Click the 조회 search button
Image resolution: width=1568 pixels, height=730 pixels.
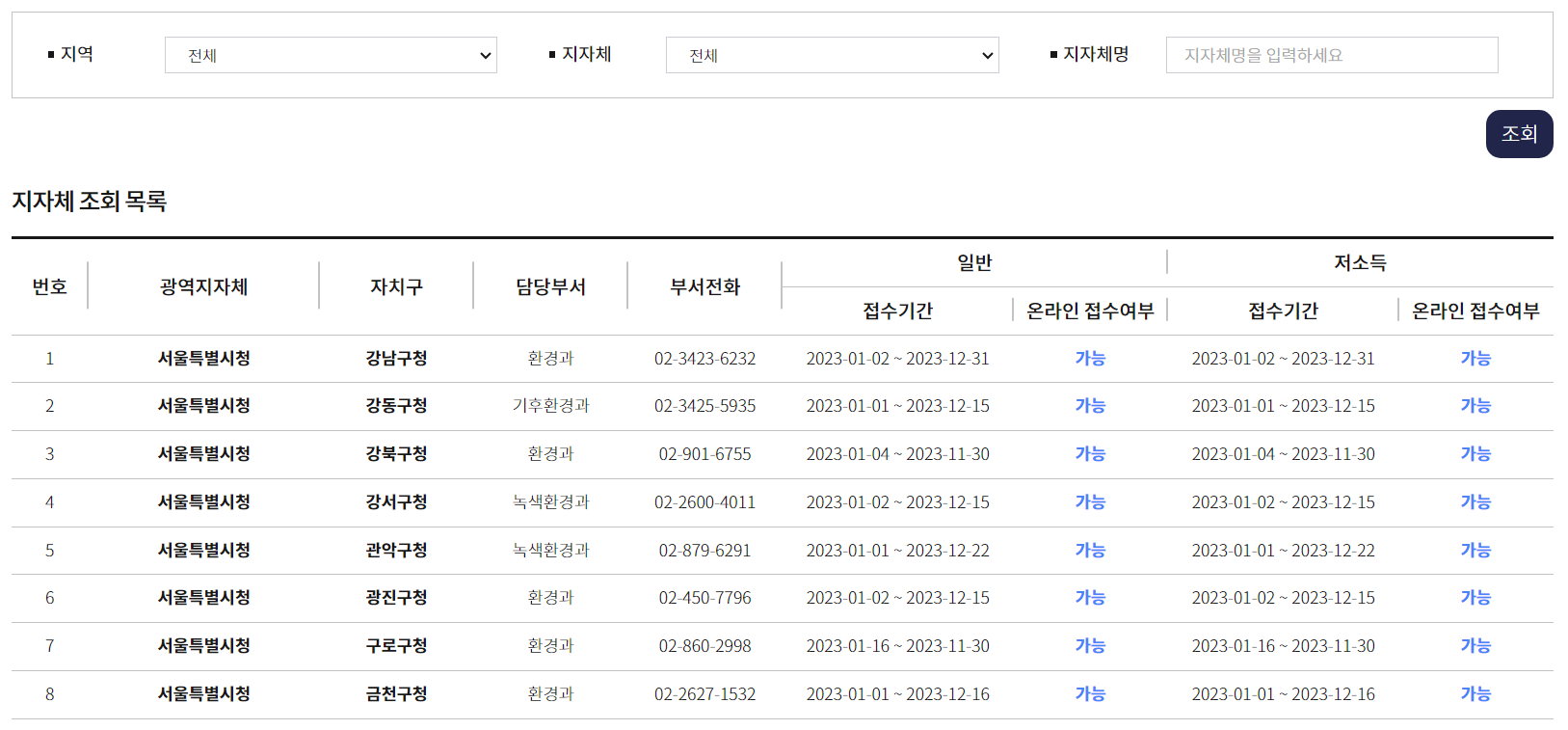[x=1519, y=134]
